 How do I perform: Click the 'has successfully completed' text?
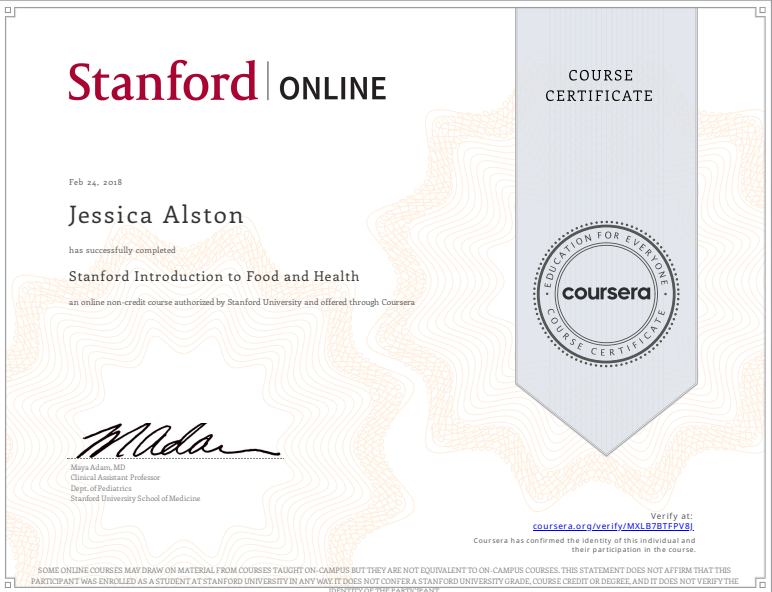click(x=122, y=250)
